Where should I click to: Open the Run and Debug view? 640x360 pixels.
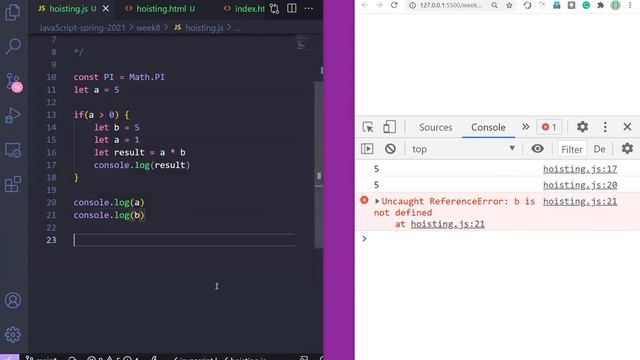click(x=13, y=116)
